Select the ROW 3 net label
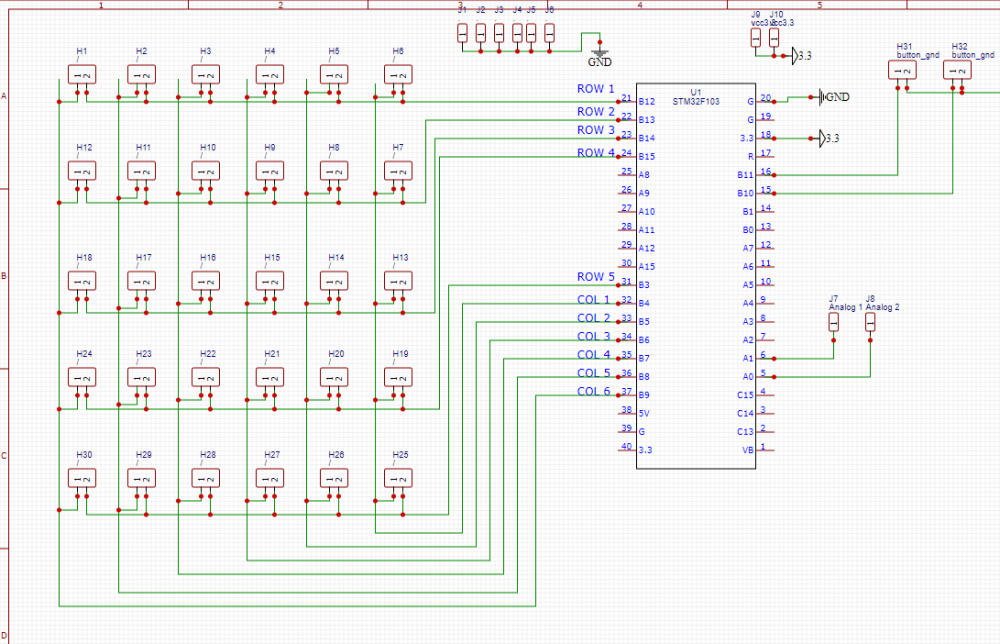The image size is (1000, 644). (x=596, y=130)
